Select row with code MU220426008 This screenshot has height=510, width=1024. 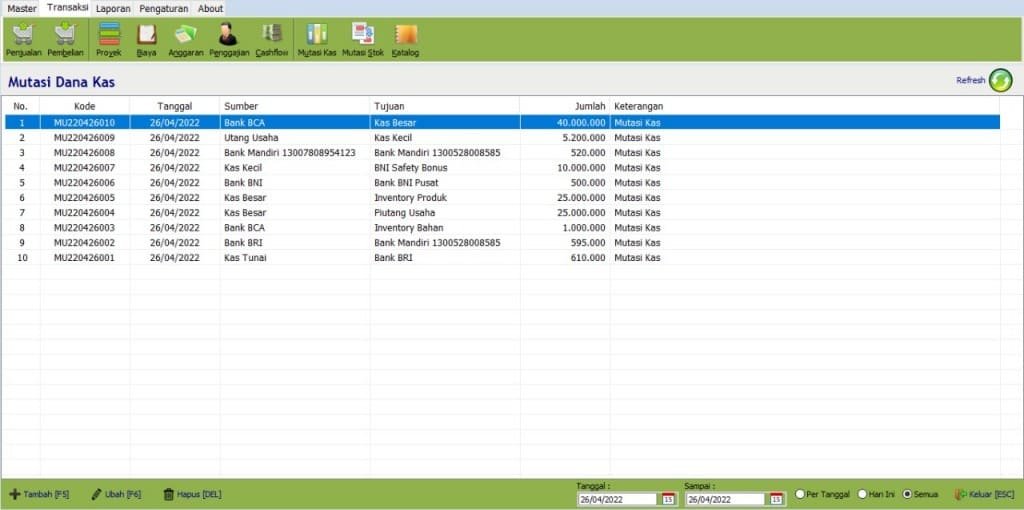(x=502, y=153)
